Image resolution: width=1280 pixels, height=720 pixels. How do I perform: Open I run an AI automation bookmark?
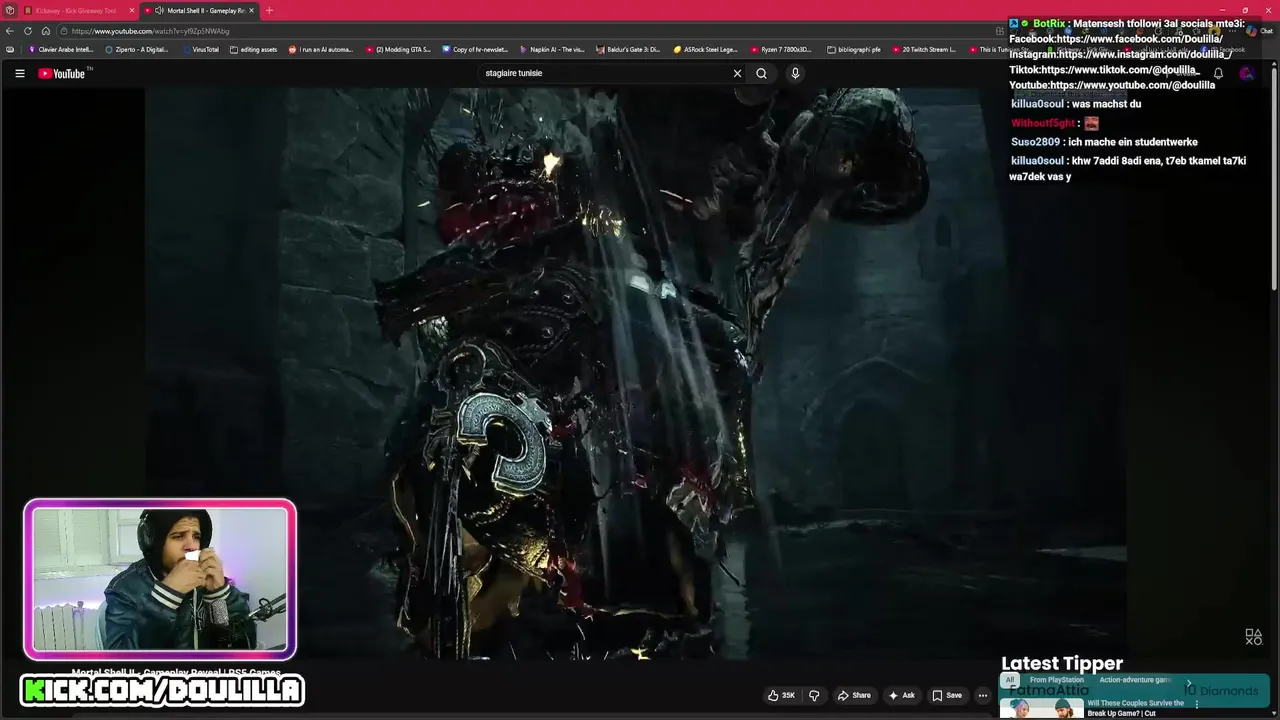(x=321, y=49)
